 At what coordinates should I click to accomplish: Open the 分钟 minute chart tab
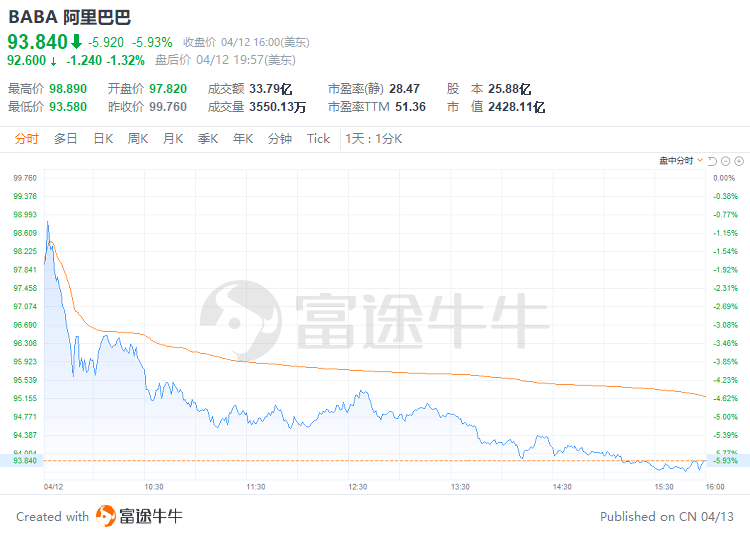280,139
